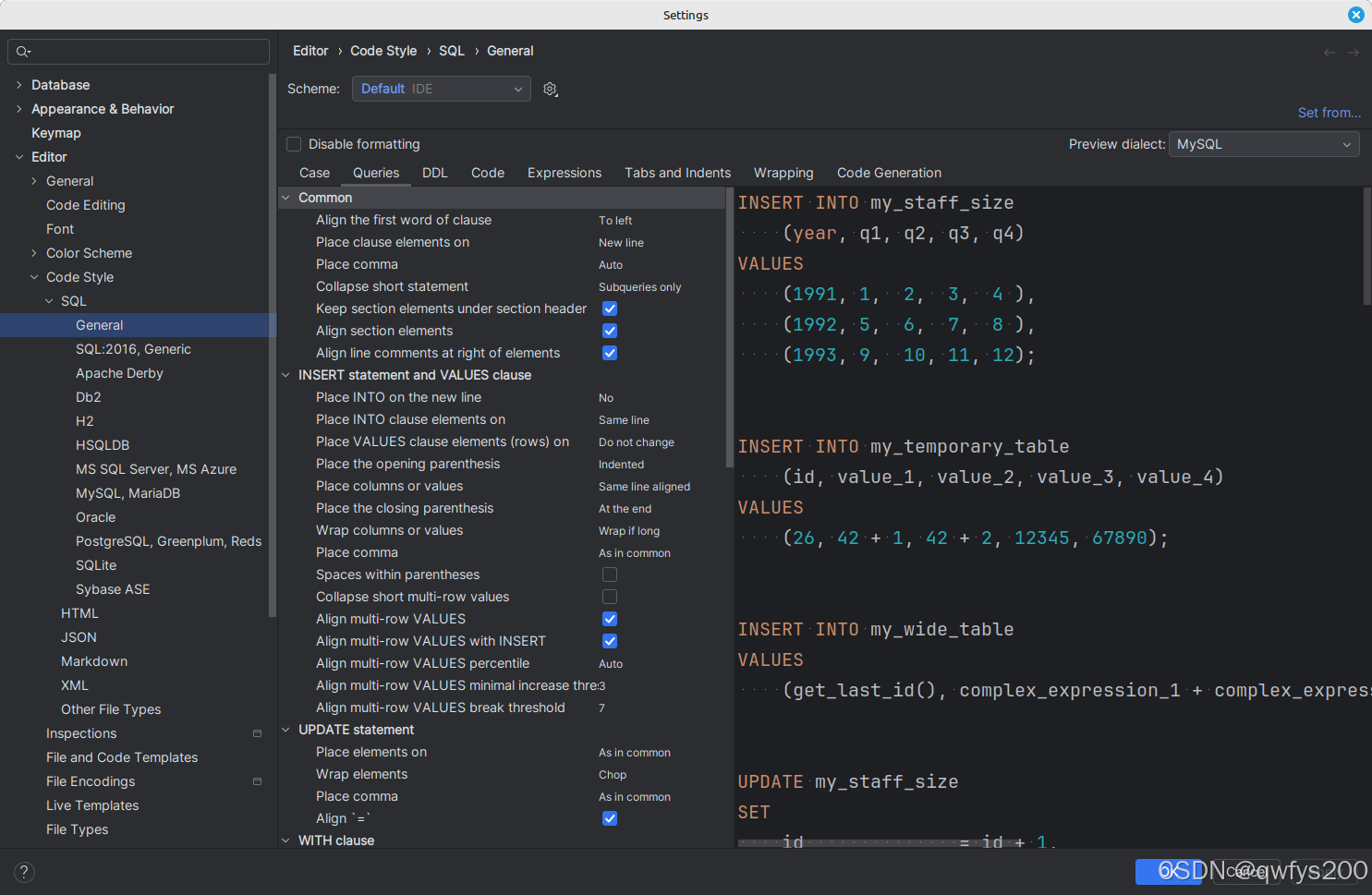
Task: Select SQLite dialect
Action: tap(96, 565)
